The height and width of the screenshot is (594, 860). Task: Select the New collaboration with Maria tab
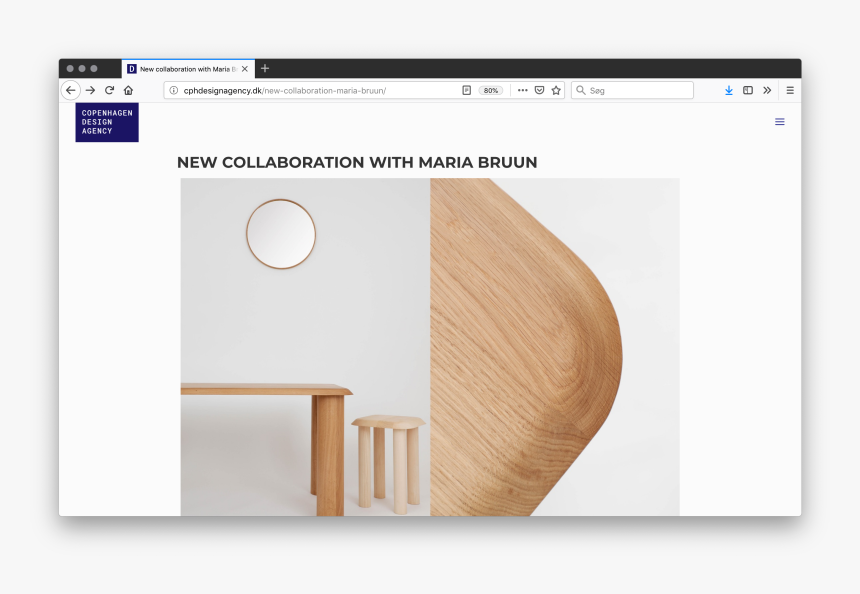tap(188, 69)
